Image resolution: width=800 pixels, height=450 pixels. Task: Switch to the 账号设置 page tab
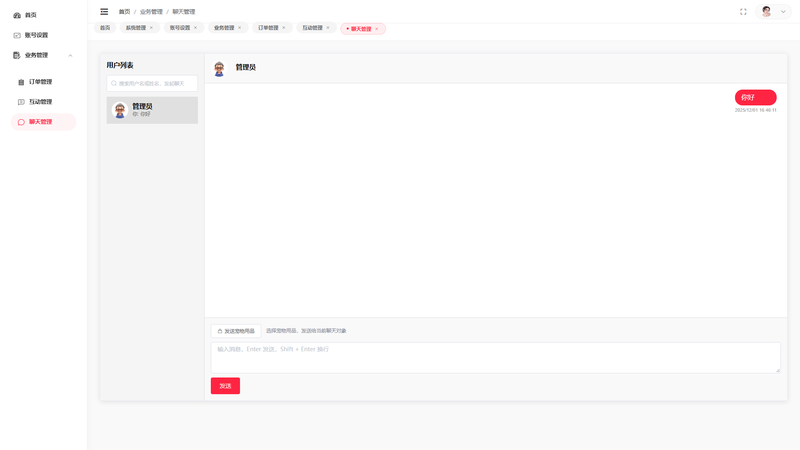point(180,28)
